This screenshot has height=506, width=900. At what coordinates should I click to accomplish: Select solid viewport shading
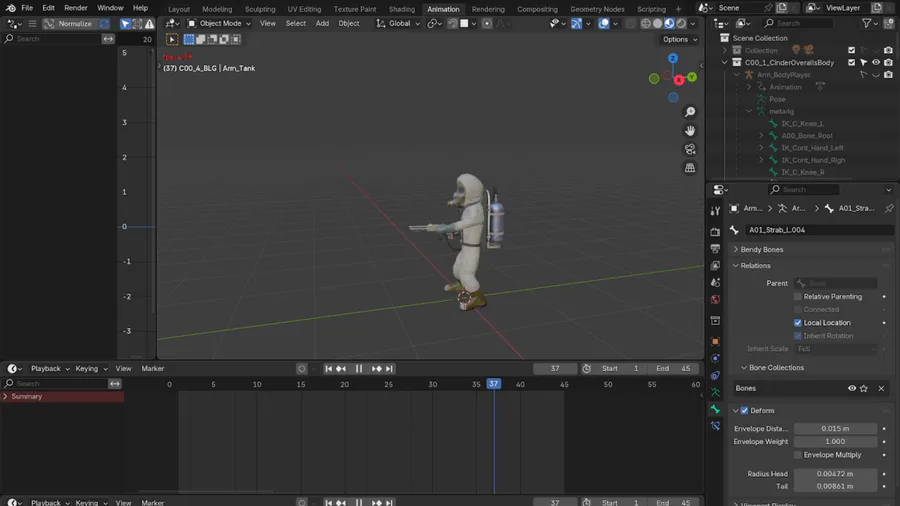[x=658, y=24]
